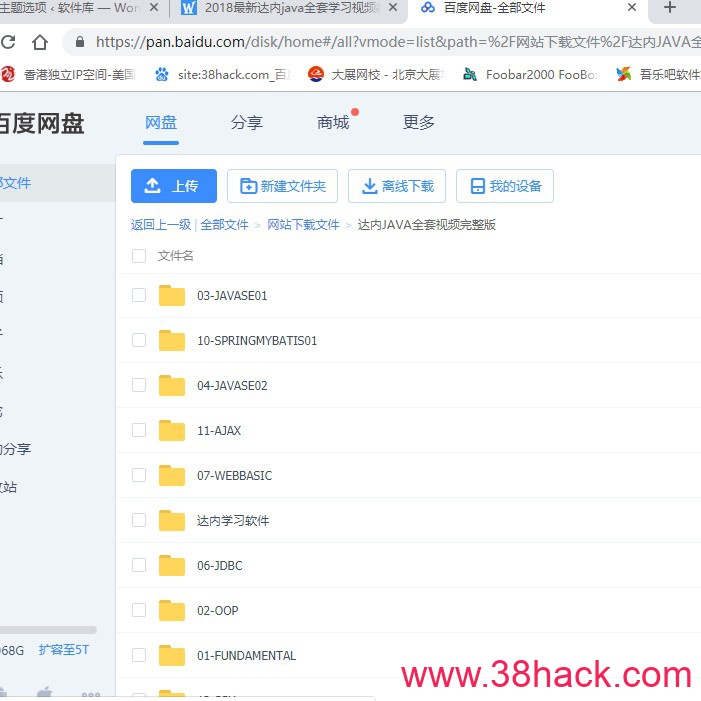This screenshot has height=701, width=701.
Task: Click folder icon of 07-WEBBASIC
Action: pyautogui.click(x=172, y=476)
